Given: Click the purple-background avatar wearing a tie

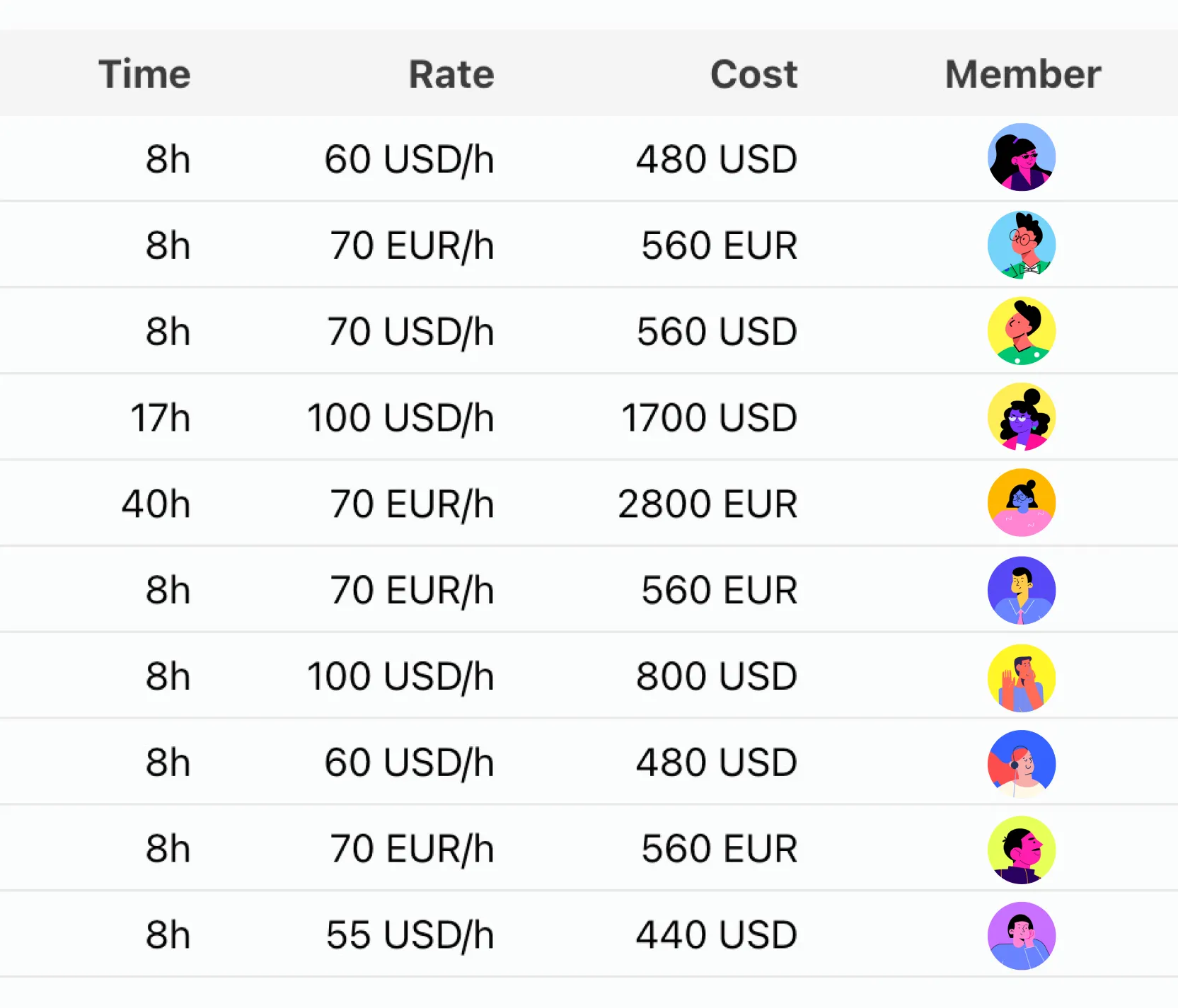Looking at the screenshot, I should click(1021, 590).
